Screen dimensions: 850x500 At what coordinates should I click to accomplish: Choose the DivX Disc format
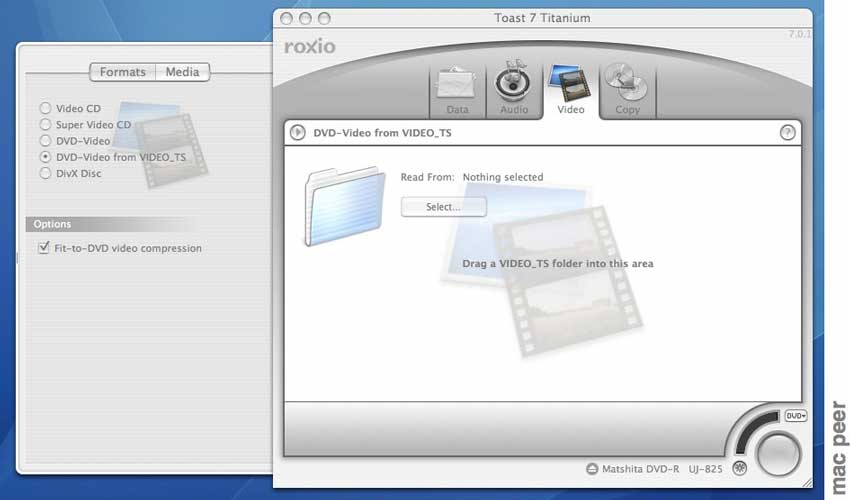point(46,174)
